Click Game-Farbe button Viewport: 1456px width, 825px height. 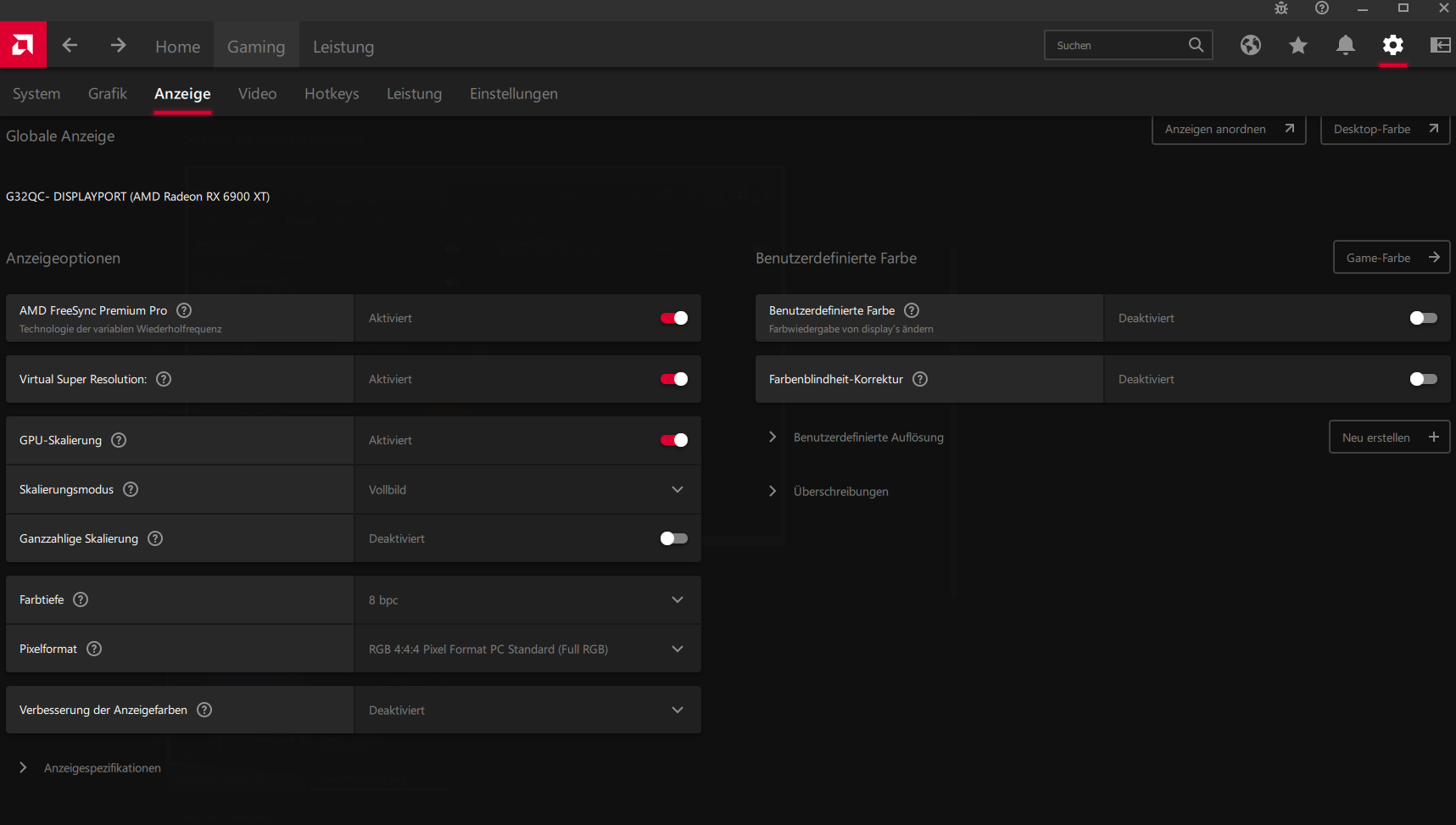(1392, 258)
